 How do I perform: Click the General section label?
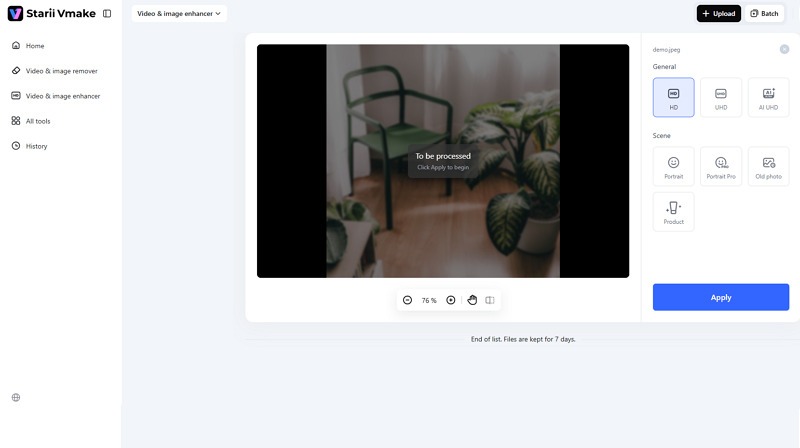click(664, 66)
